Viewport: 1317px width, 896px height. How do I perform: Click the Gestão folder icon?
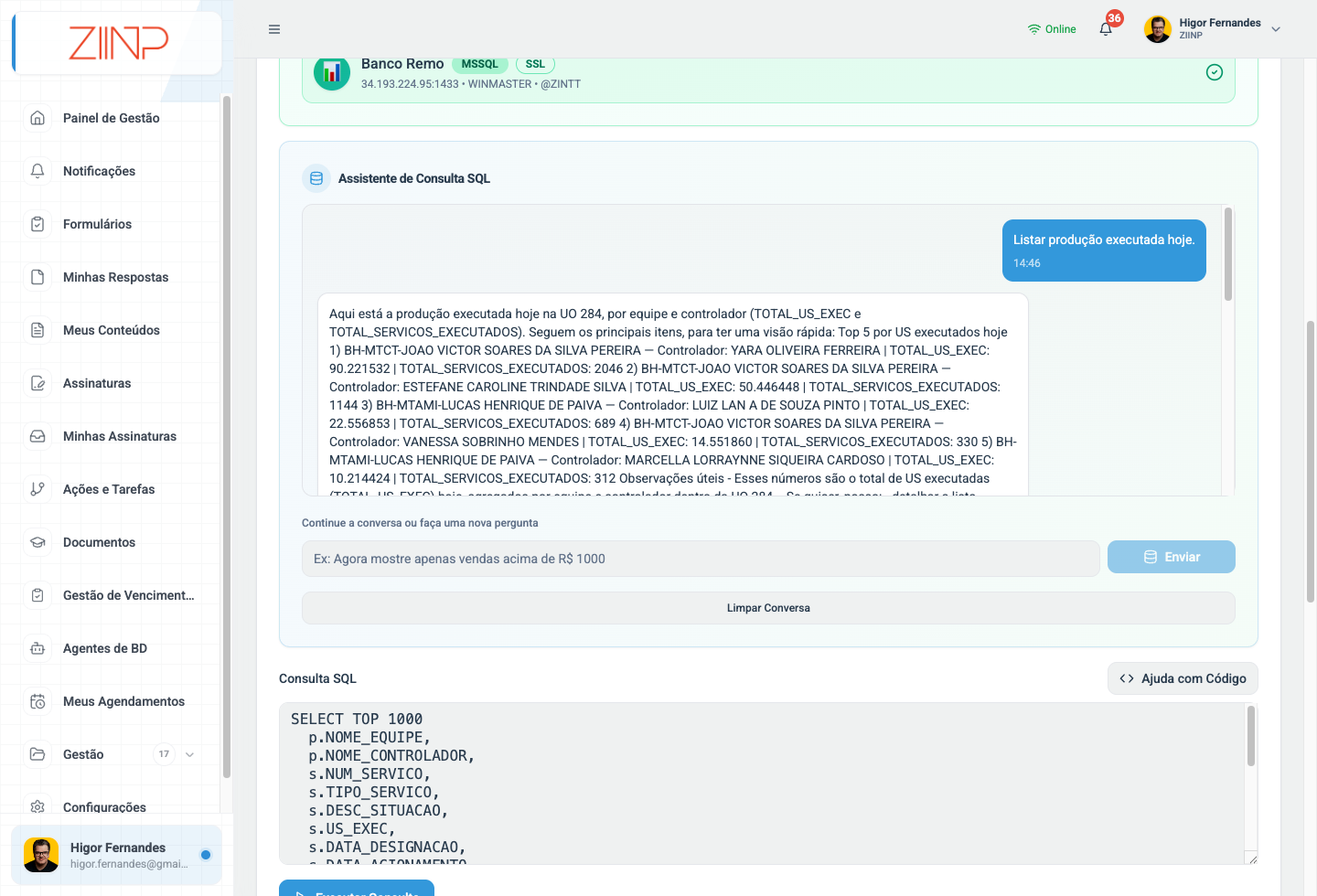[x=37, y=754]
